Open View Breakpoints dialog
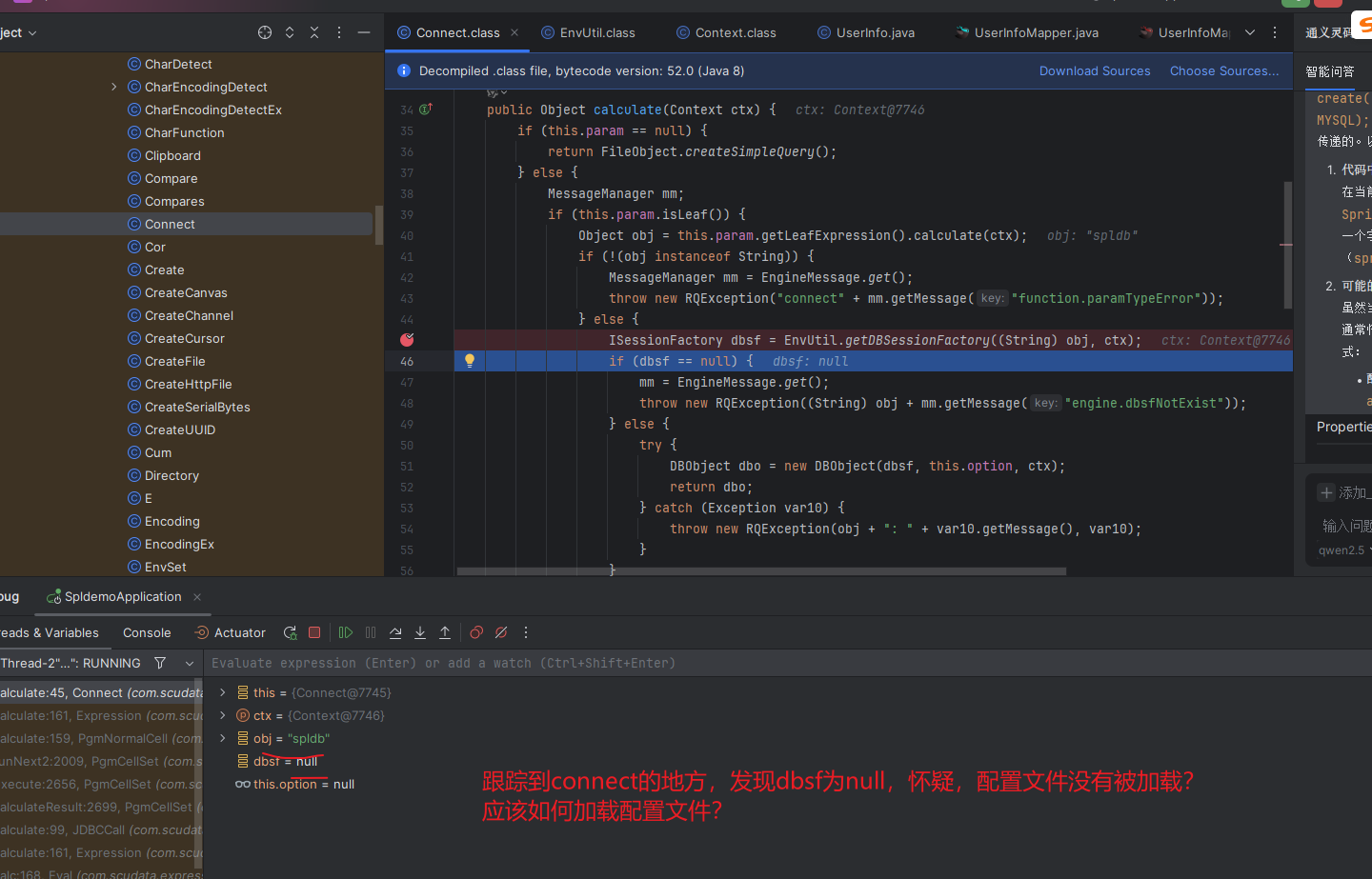The height and width of the screenshot is (879, 1372). coord(476,632)
